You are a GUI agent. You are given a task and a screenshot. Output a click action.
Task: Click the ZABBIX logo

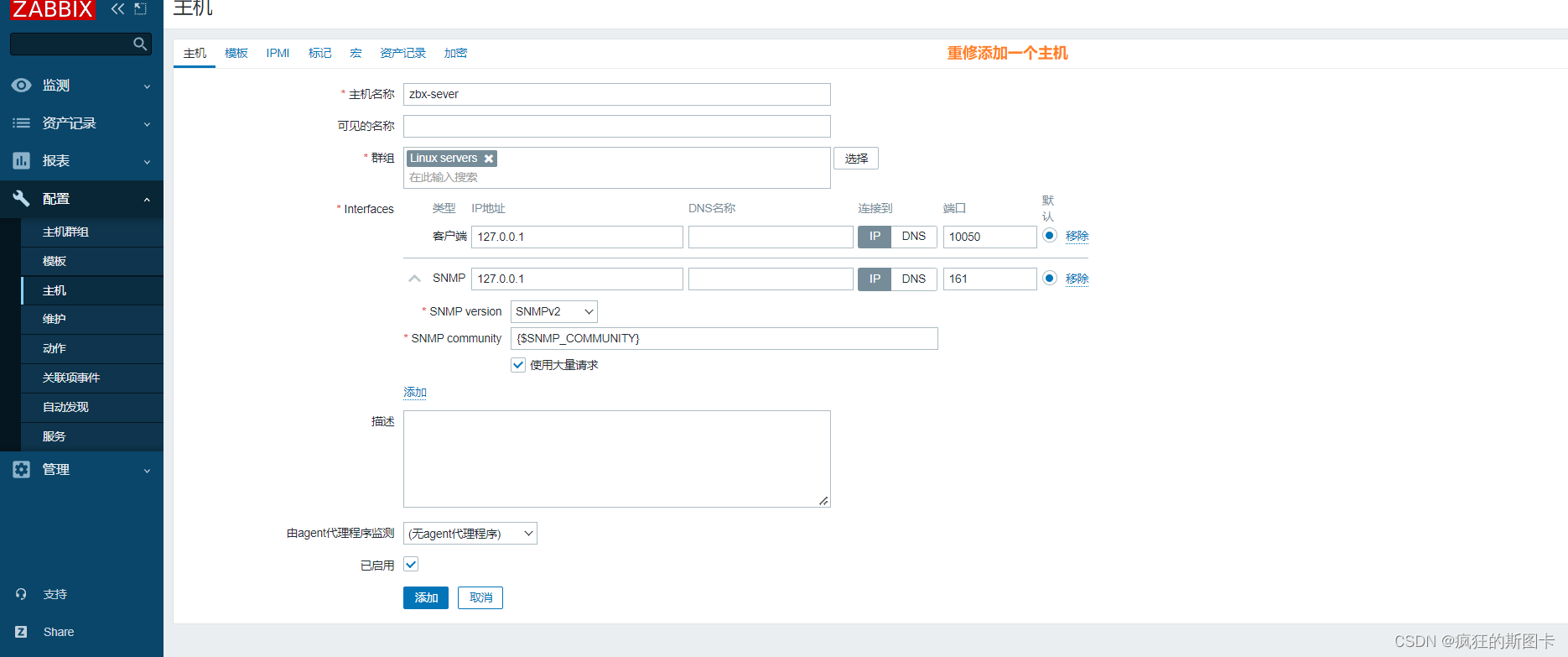(52, 9)
